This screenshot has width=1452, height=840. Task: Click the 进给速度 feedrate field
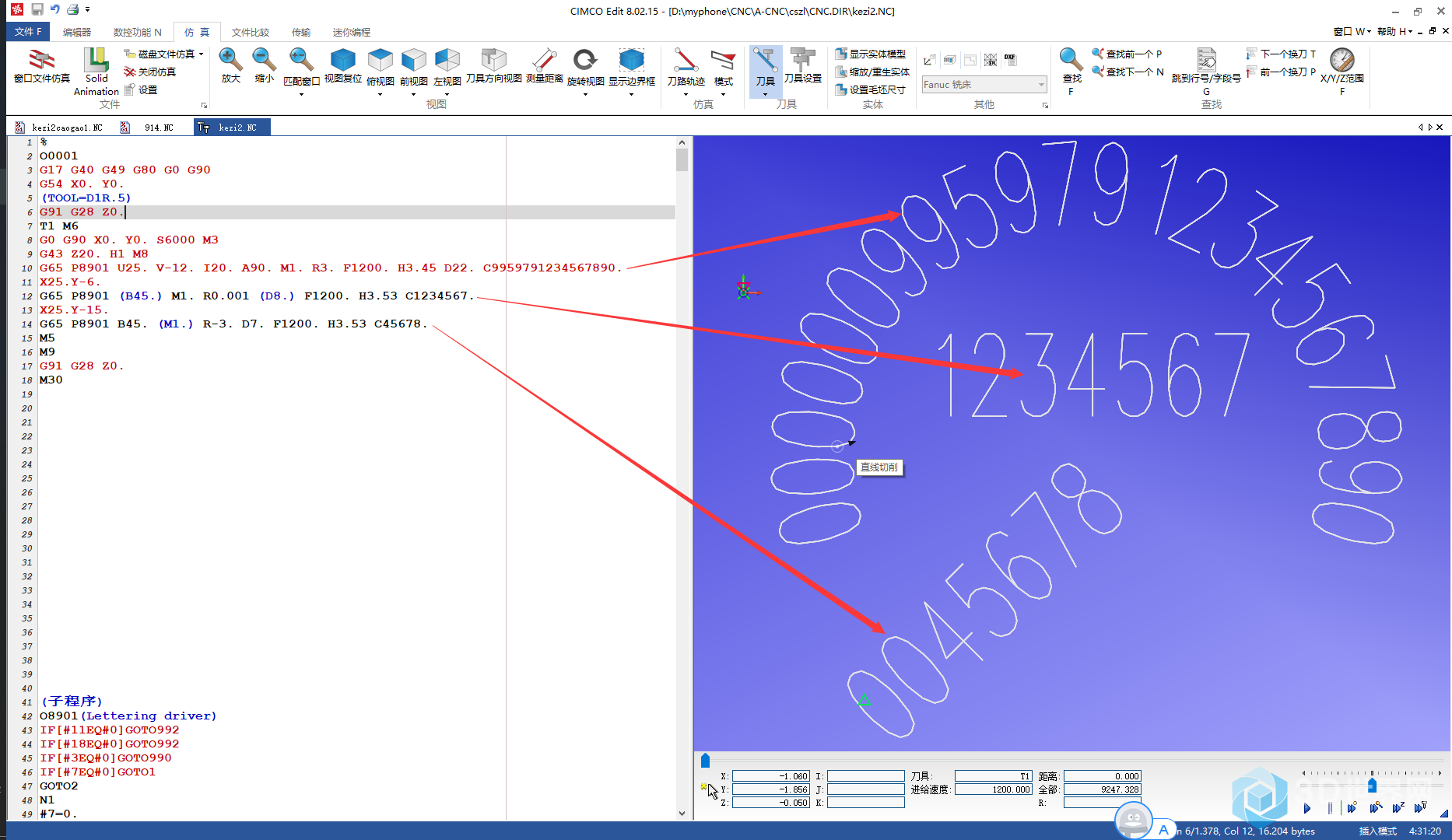click(x=994, y=789)
